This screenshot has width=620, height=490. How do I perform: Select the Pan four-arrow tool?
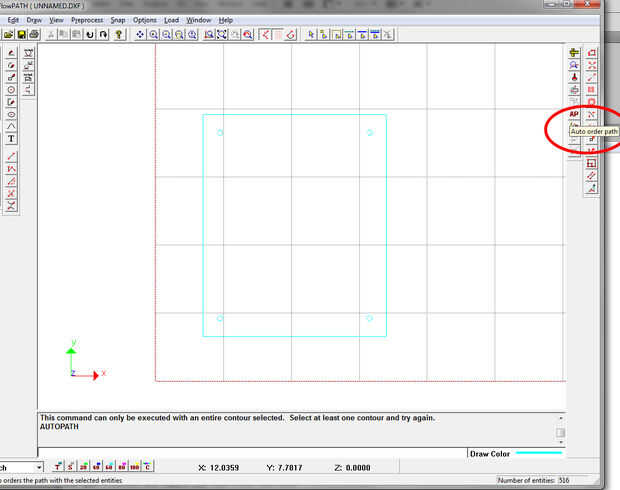[140, 35]
